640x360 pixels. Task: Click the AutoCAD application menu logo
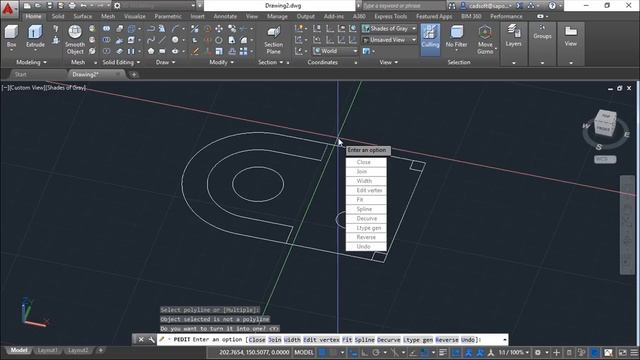(9, 9)
